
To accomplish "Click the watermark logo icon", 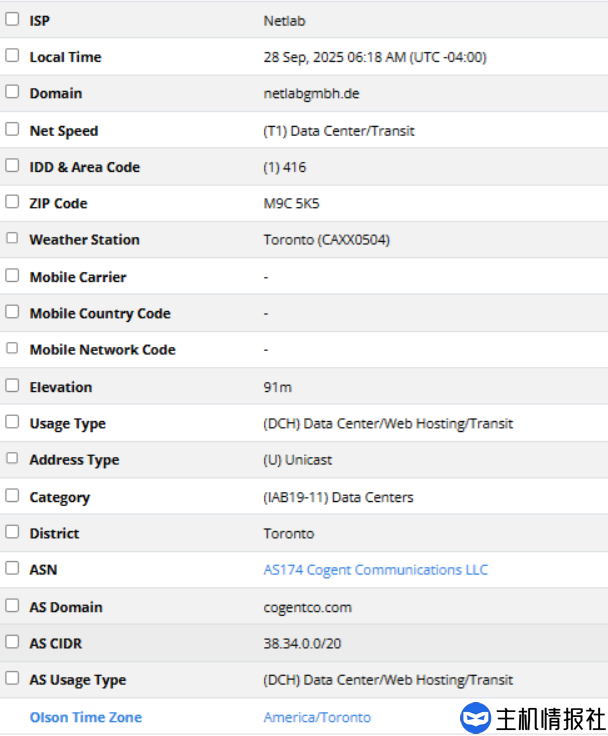I will (x=476, y=718).
